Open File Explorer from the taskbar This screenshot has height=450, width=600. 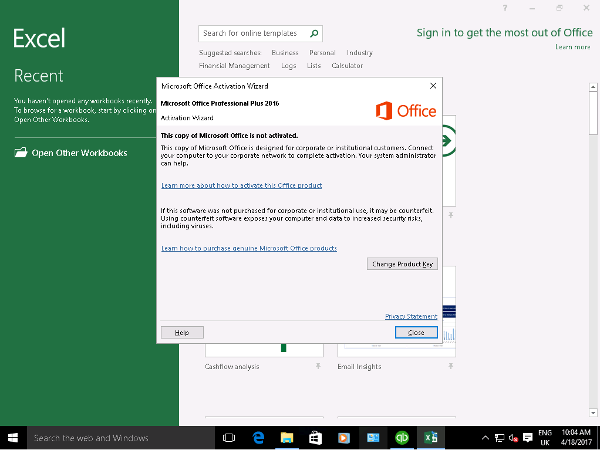point(287,438)
